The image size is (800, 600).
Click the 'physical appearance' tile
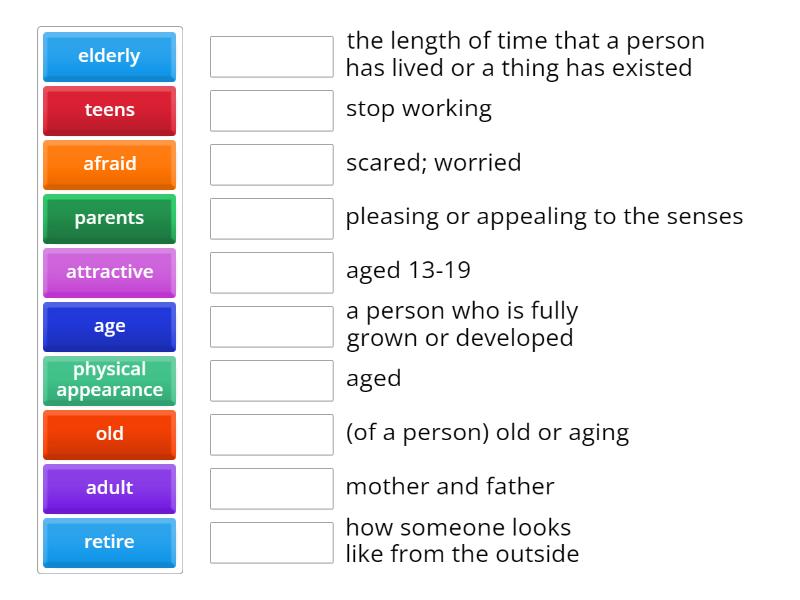point(109,380)
